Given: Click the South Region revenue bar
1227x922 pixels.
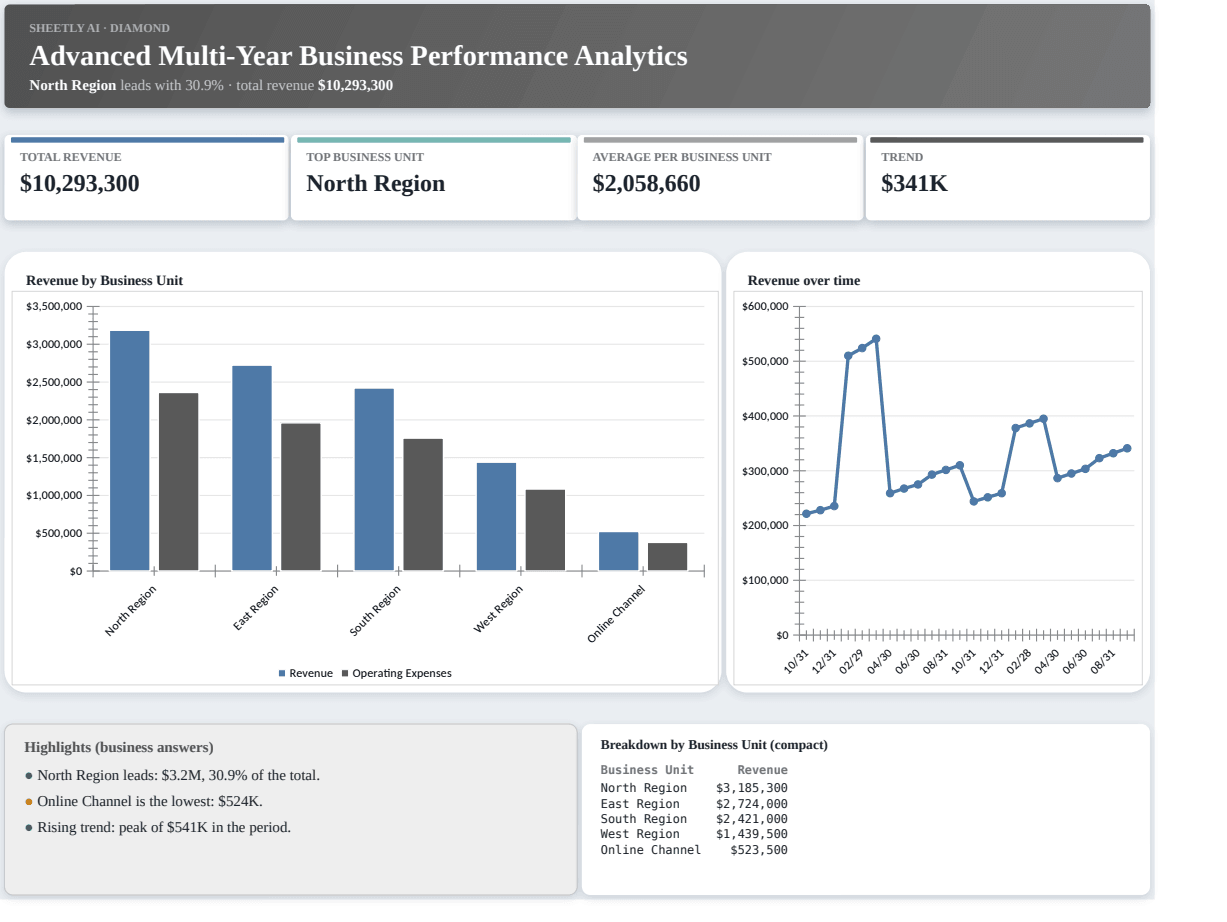Looking at the screenshot, I should (374, 480).
